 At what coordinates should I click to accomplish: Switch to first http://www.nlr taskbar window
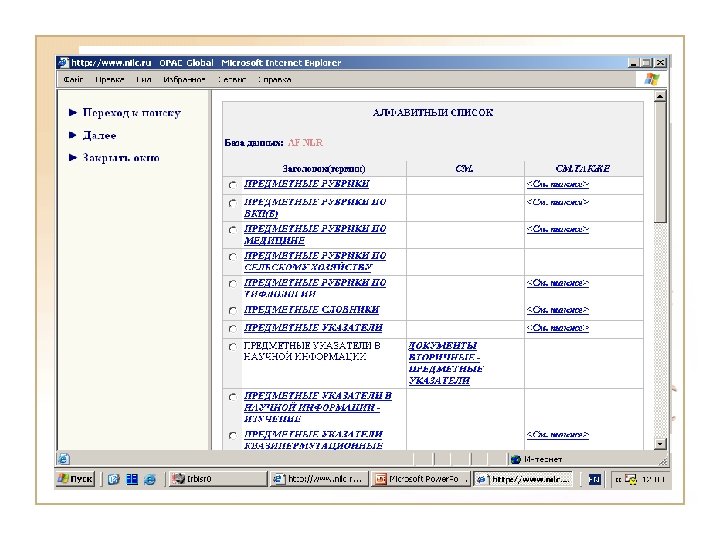coord(319,479)
